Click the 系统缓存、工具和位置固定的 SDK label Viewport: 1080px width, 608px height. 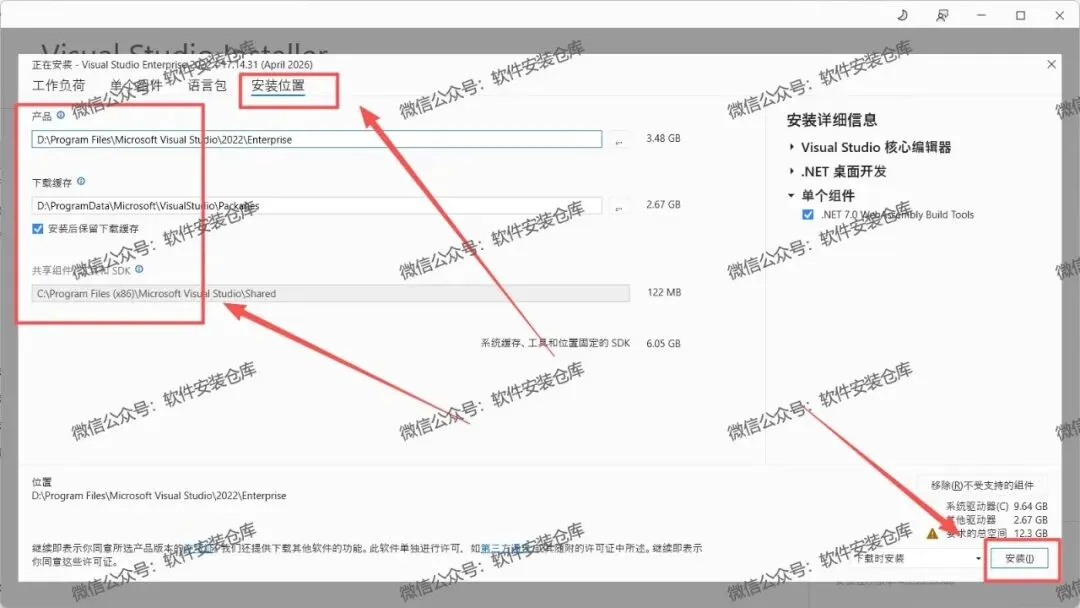pos(555,343)
